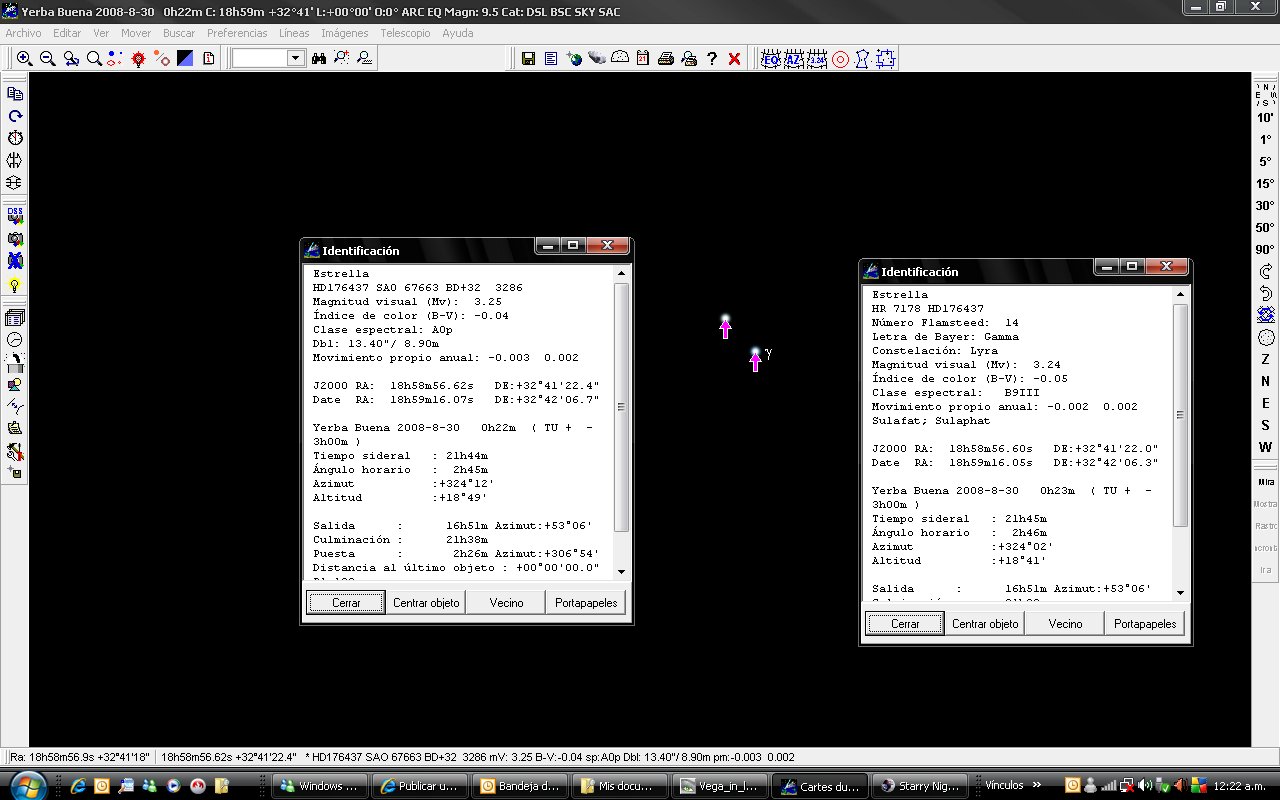The width and height of the screenshot is (1280, 800).
Task: Set field of view to 10' button
Action: (1266, 117)
